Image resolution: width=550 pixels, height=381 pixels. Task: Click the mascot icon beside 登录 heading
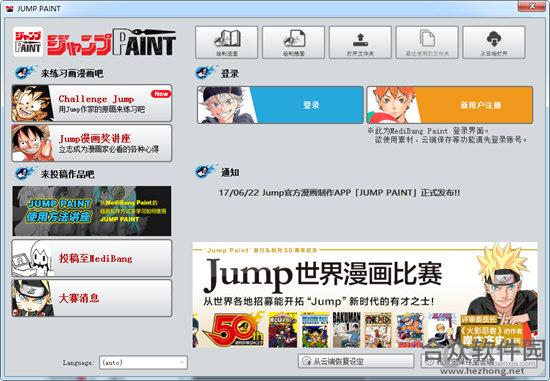pos(206,73)
